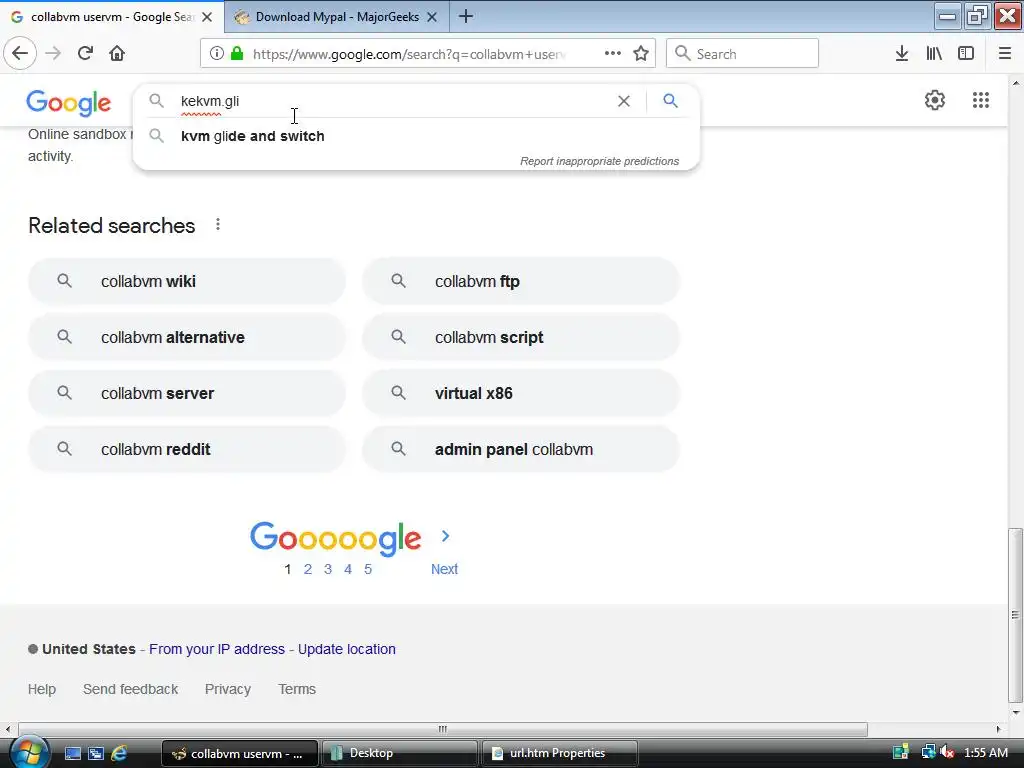Click the Next results link

click(x=444, y=569)
